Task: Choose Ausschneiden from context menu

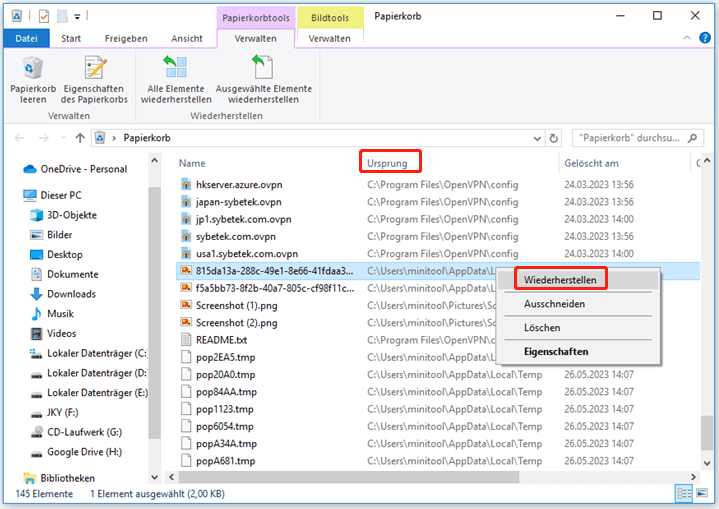Action: [x=578, y=304]
